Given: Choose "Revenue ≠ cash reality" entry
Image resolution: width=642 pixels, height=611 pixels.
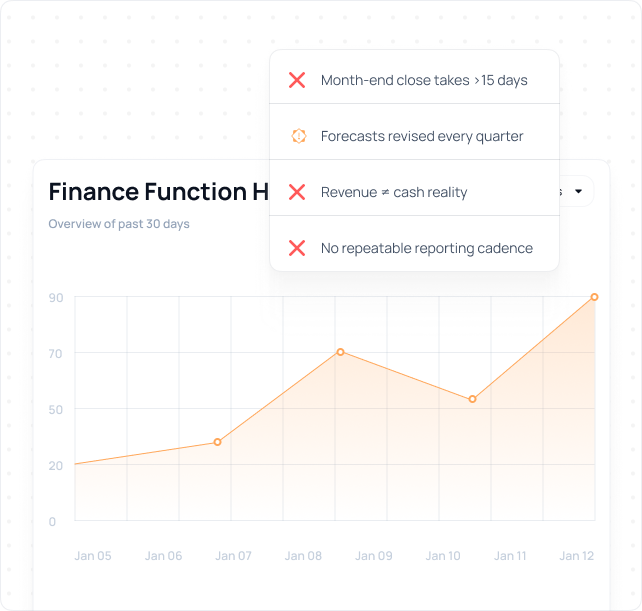Looking at the screenshot, I should (394, 192).
